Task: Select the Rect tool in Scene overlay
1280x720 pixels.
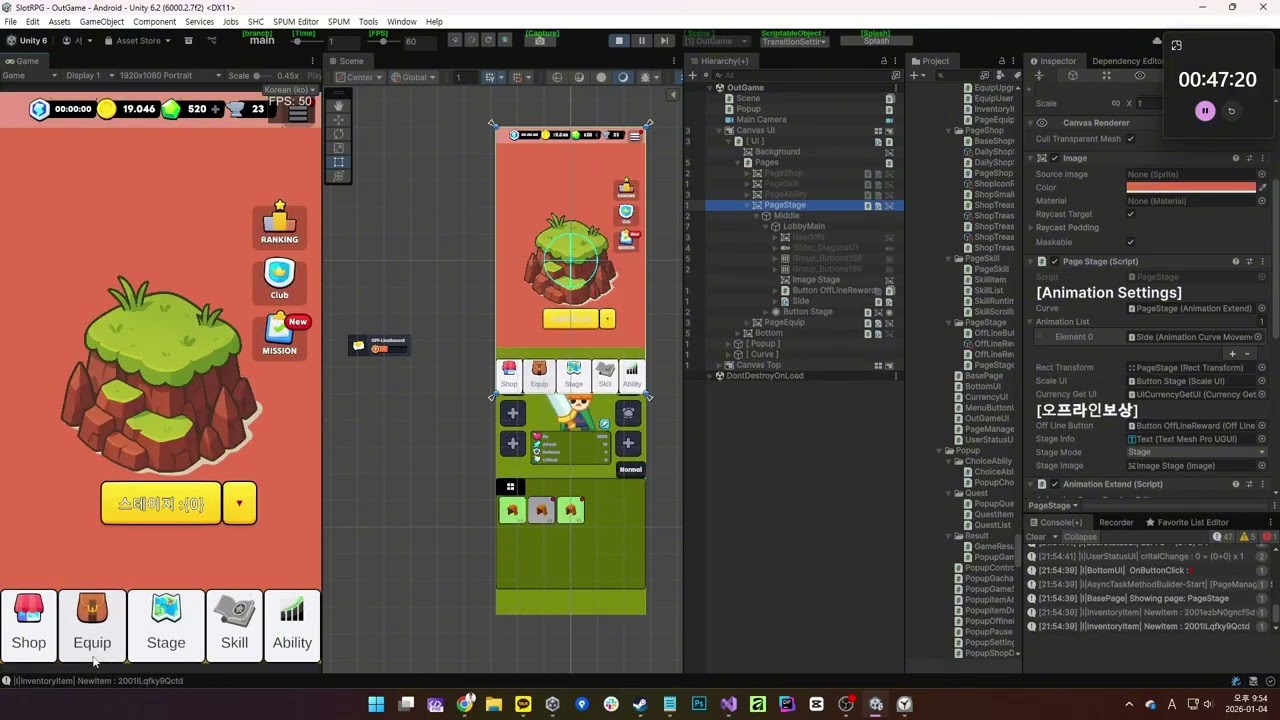Action: (x=339, y=161)
